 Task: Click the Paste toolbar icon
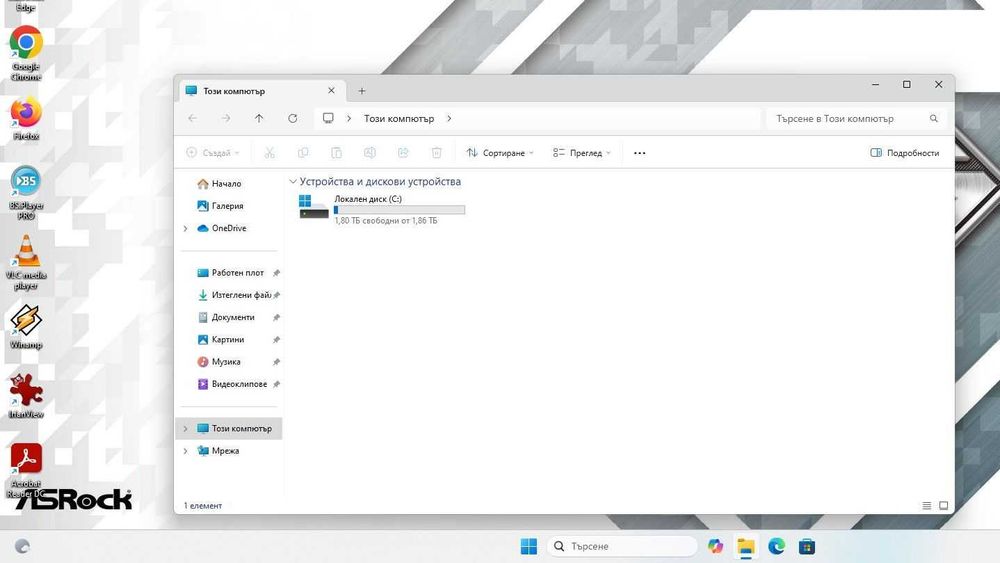[336, 153]
